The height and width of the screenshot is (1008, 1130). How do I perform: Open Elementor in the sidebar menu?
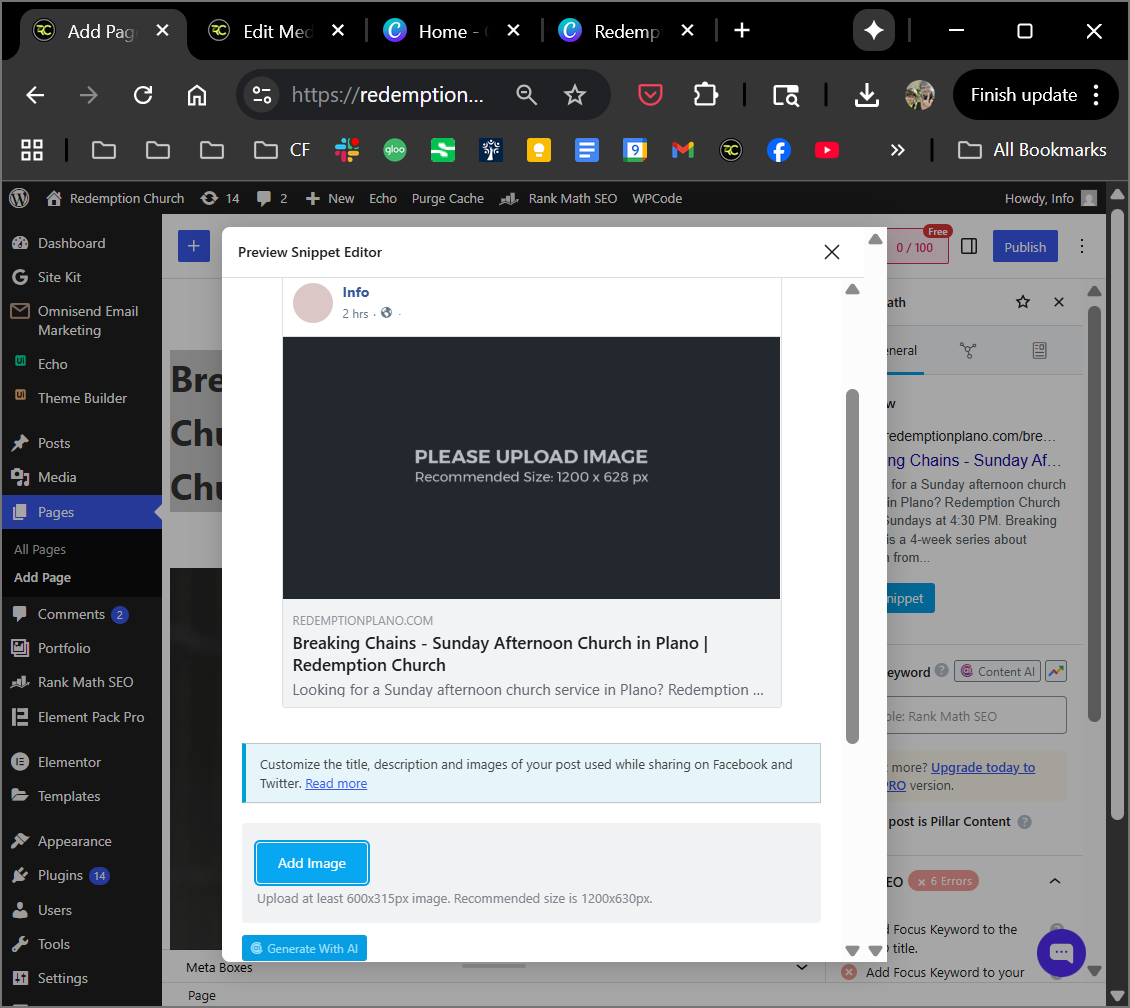[x=69, y=762]
